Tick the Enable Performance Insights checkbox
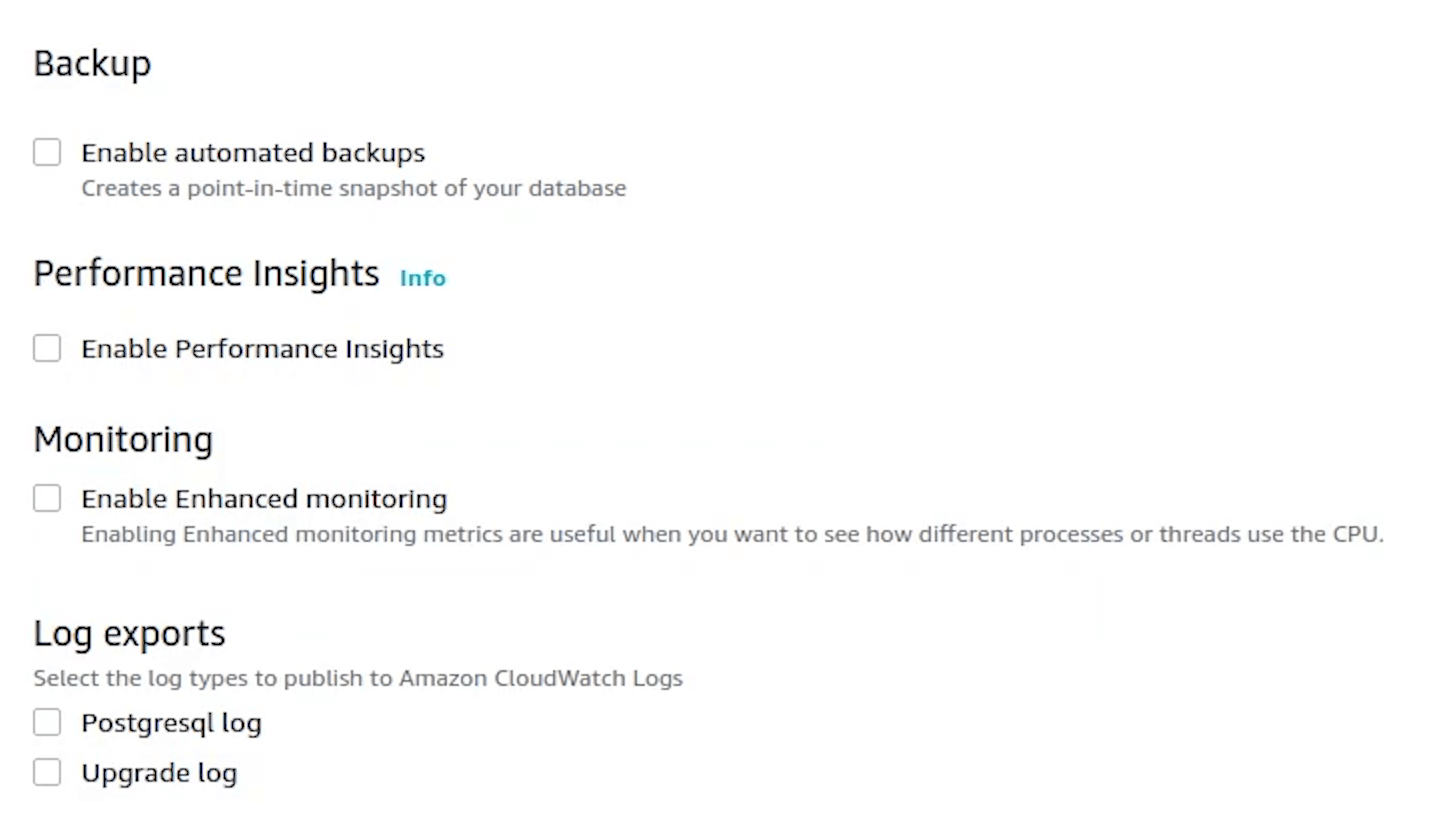Viewport: 1432px width, 833px height. [47, 348]
